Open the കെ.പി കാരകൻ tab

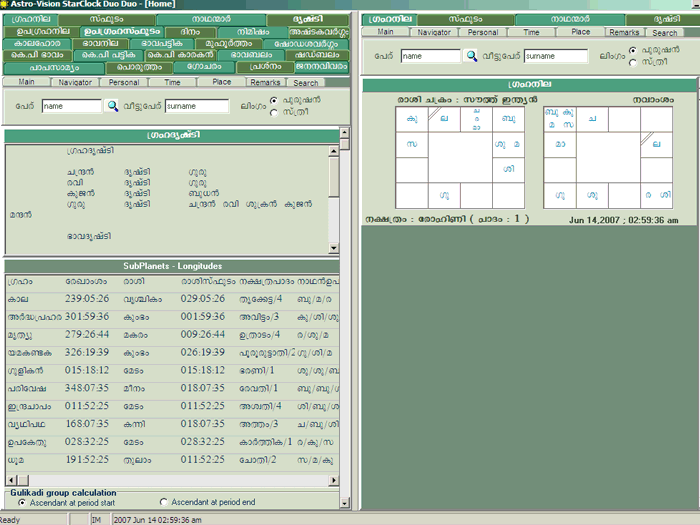coord(181,55)
